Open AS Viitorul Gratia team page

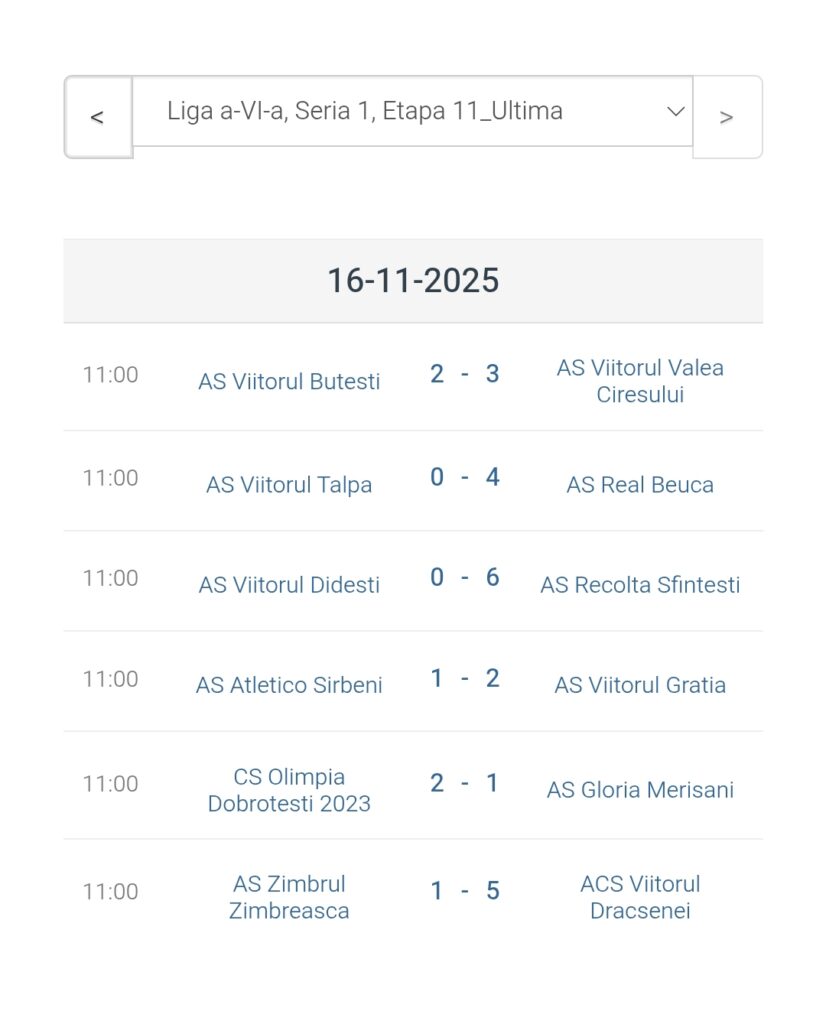pyautogui.click(x=640, y=685)
